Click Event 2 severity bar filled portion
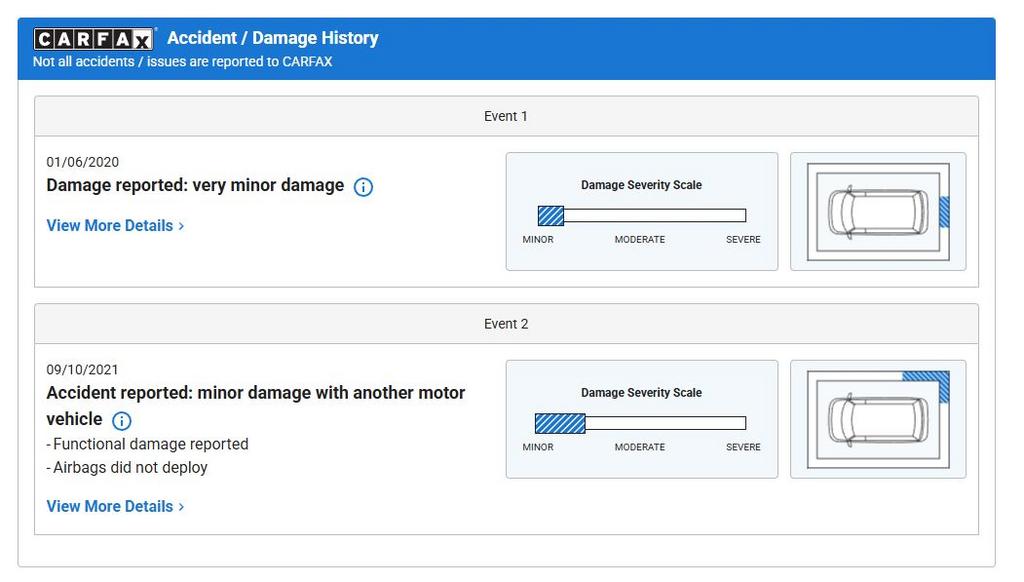 560,423
